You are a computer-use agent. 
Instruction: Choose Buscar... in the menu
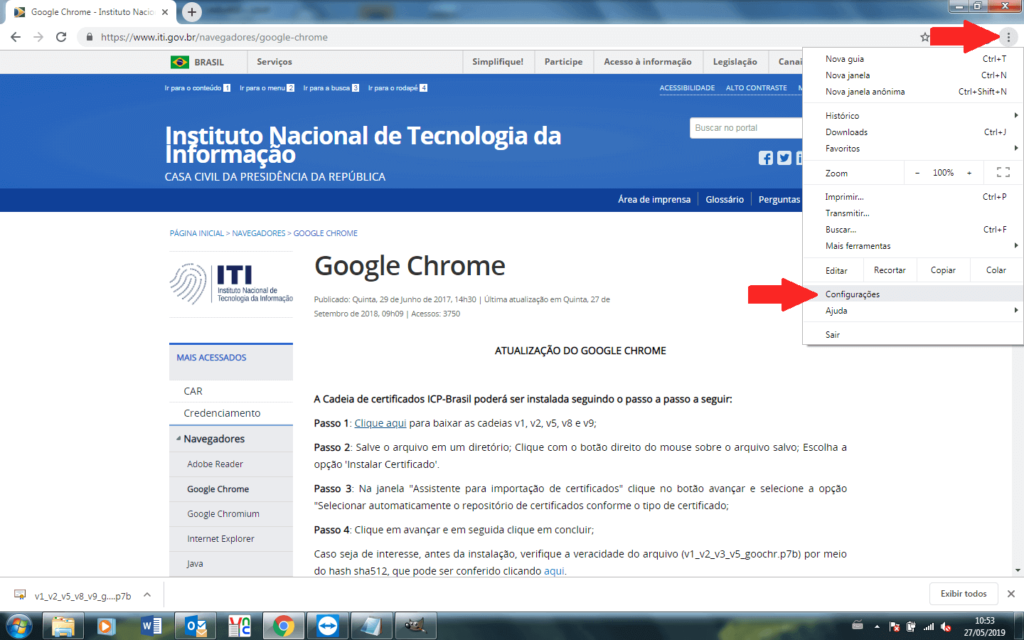coord(913,229)
